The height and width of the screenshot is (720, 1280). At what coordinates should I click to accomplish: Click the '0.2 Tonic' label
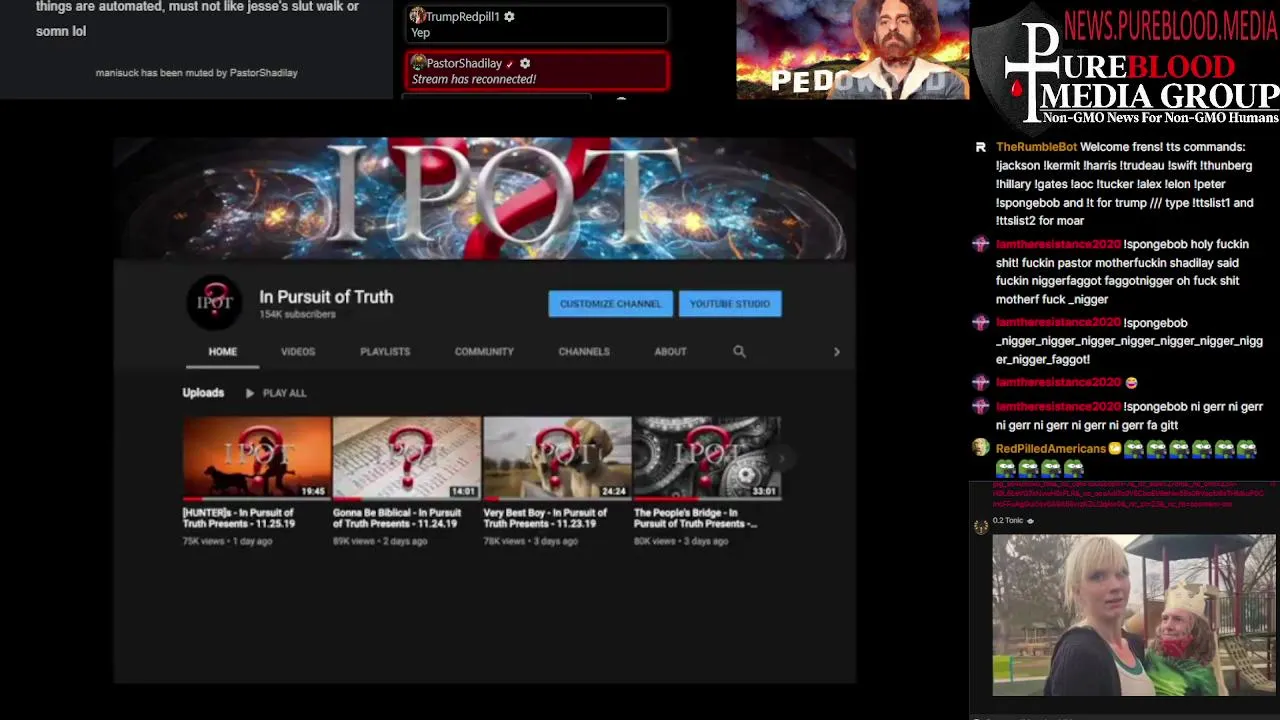tap(1008, 521)
